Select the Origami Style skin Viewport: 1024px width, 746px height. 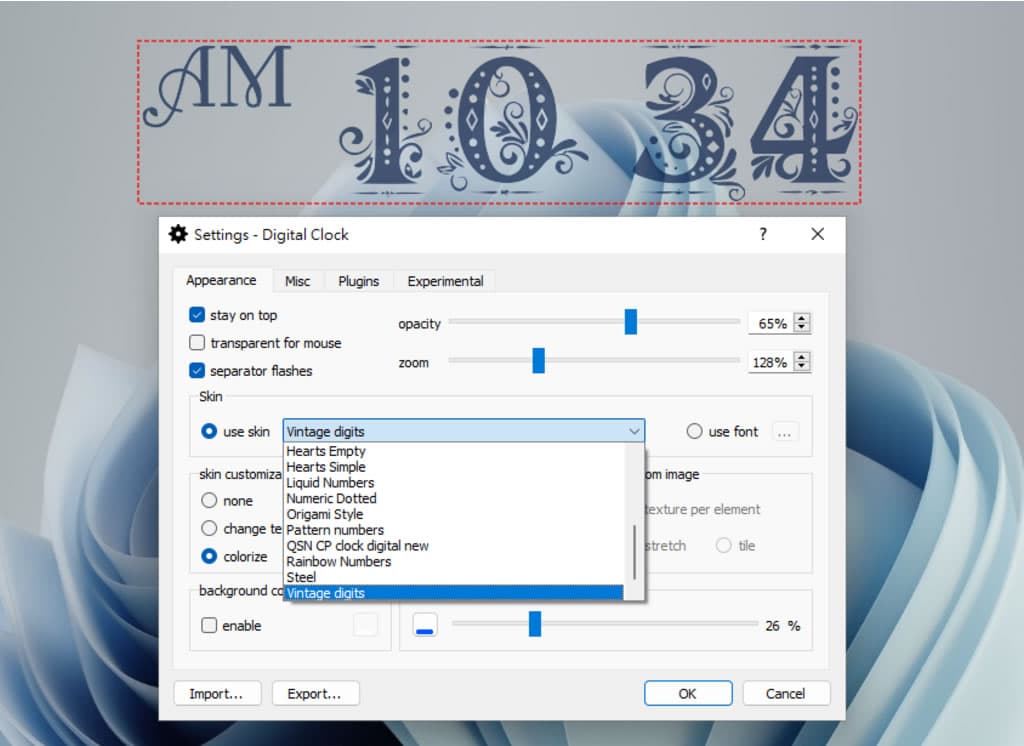pos(454,514)
